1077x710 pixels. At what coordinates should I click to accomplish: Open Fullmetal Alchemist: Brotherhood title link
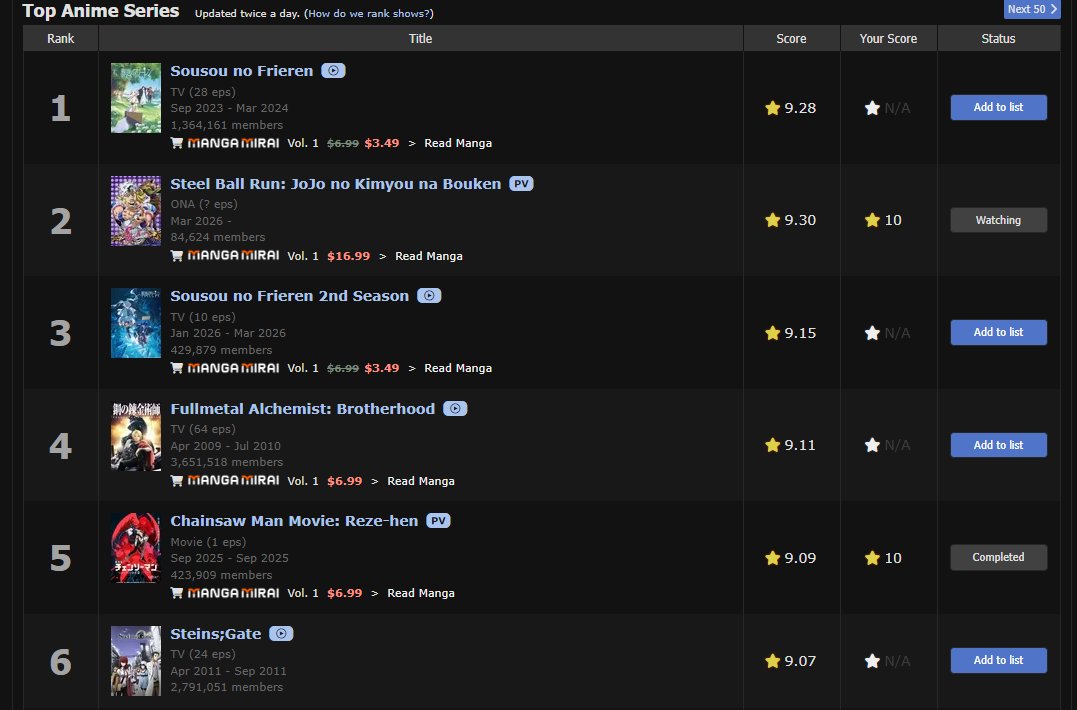302,409
